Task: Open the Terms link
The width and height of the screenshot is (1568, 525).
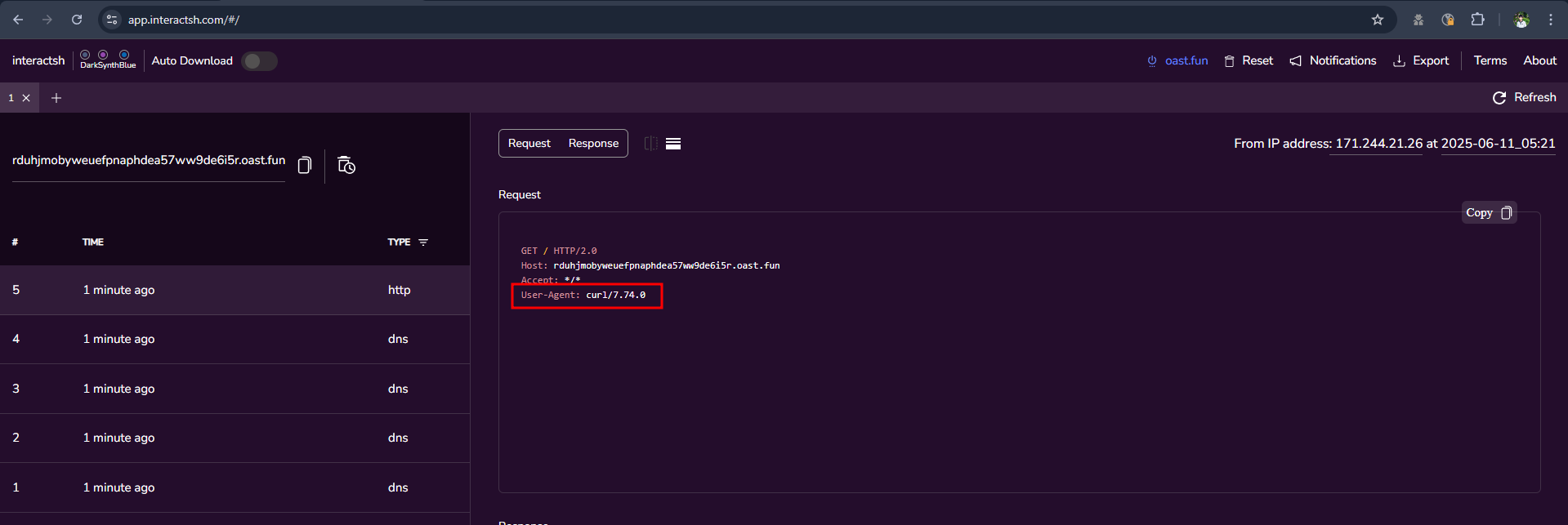Action: (1490, 60)
